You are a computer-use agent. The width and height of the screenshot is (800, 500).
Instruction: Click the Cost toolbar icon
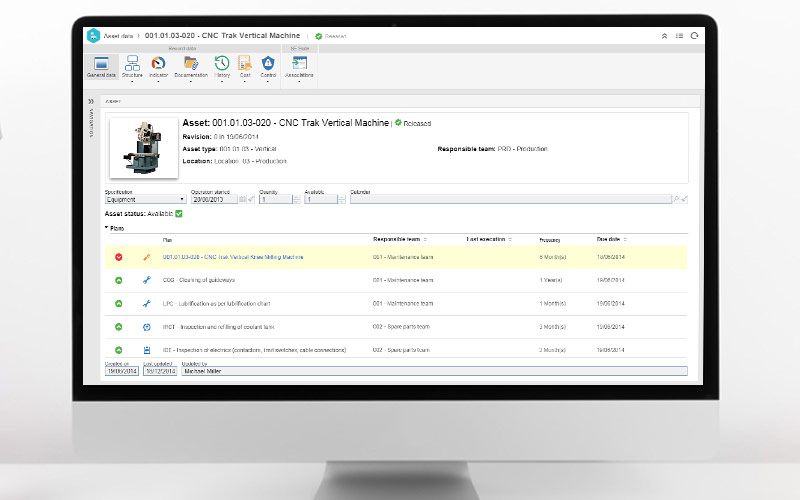click(245, 65)
